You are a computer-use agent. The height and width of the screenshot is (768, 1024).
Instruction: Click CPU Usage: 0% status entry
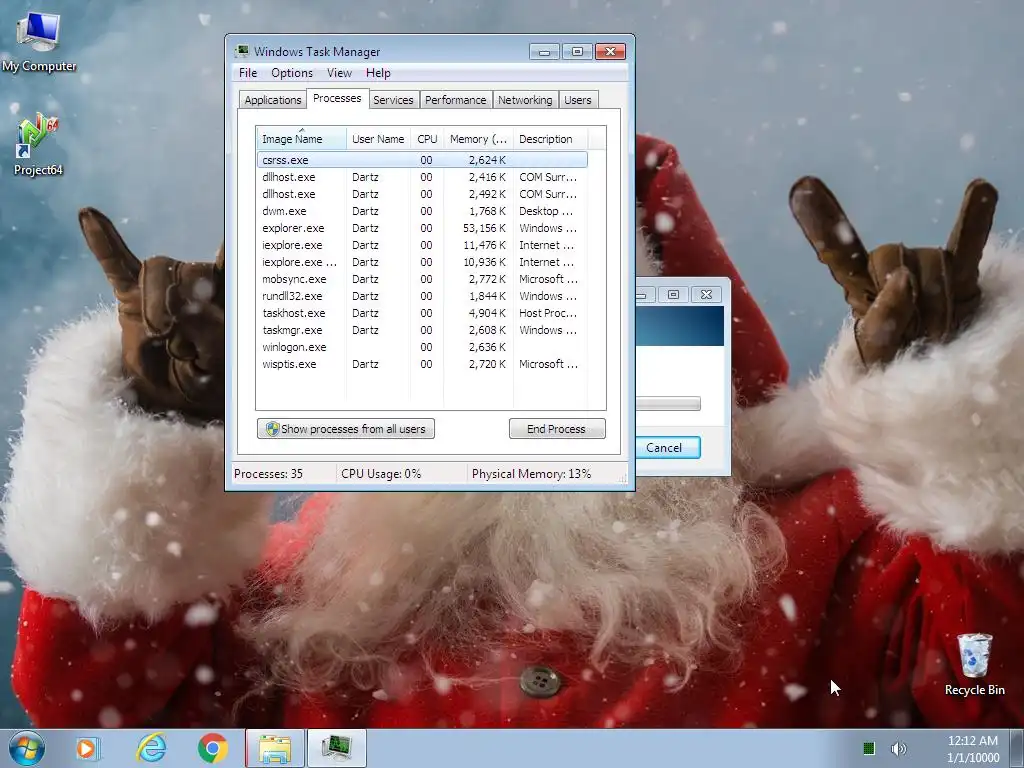[381, 473]
